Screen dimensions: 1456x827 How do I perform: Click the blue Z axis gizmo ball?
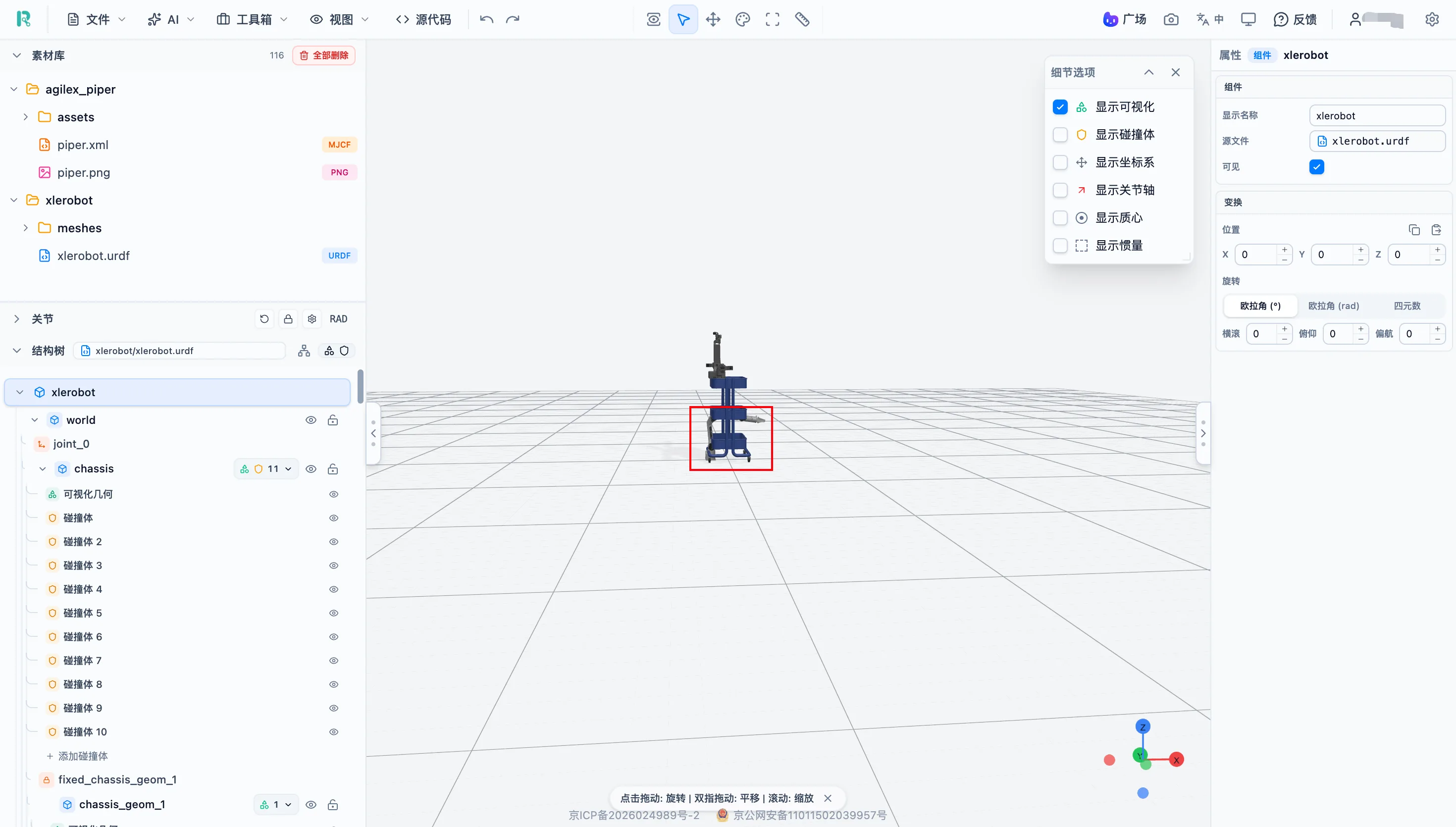coord(1143,726)
